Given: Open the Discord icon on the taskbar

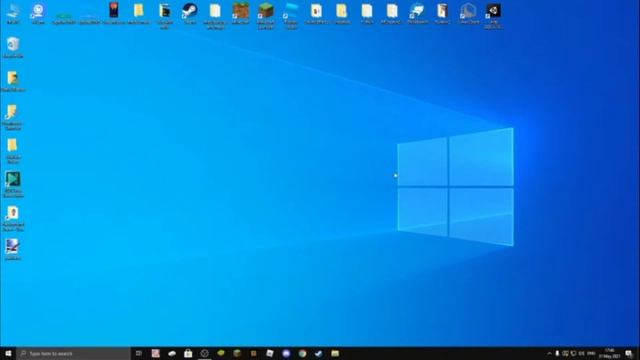Looking at the screenshot, I should coord(286,353).
